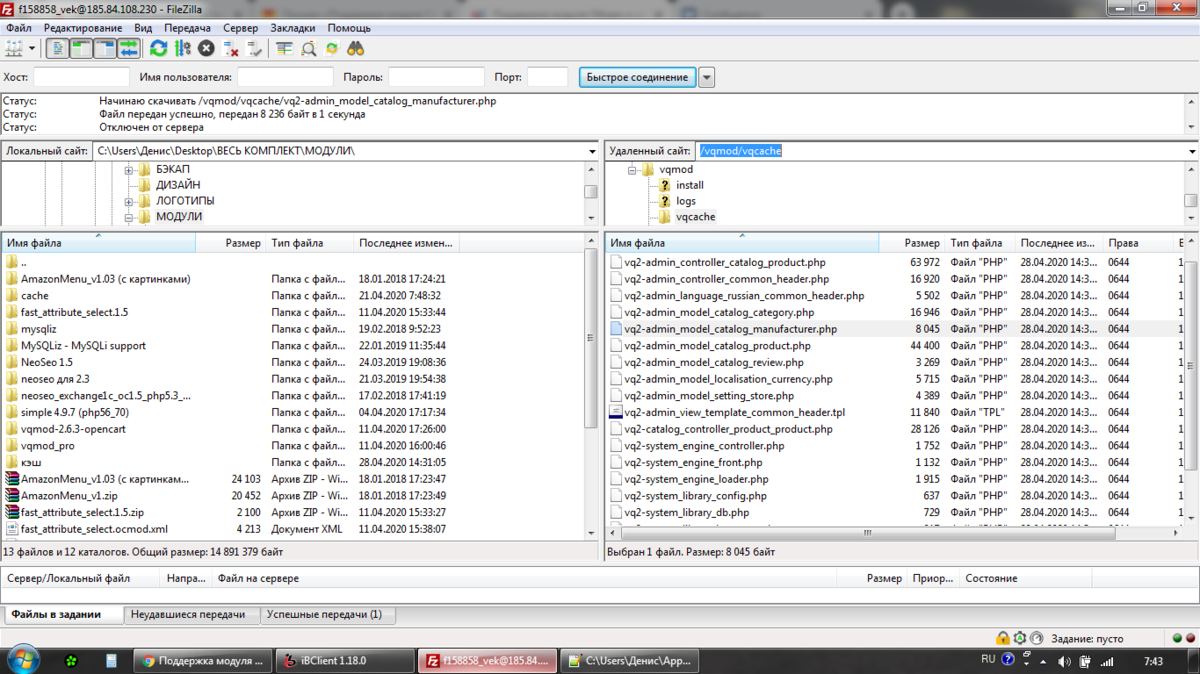Click the volume speaker tray icon
Viewport: 1200px width, 674px height.
point(1064,661)
